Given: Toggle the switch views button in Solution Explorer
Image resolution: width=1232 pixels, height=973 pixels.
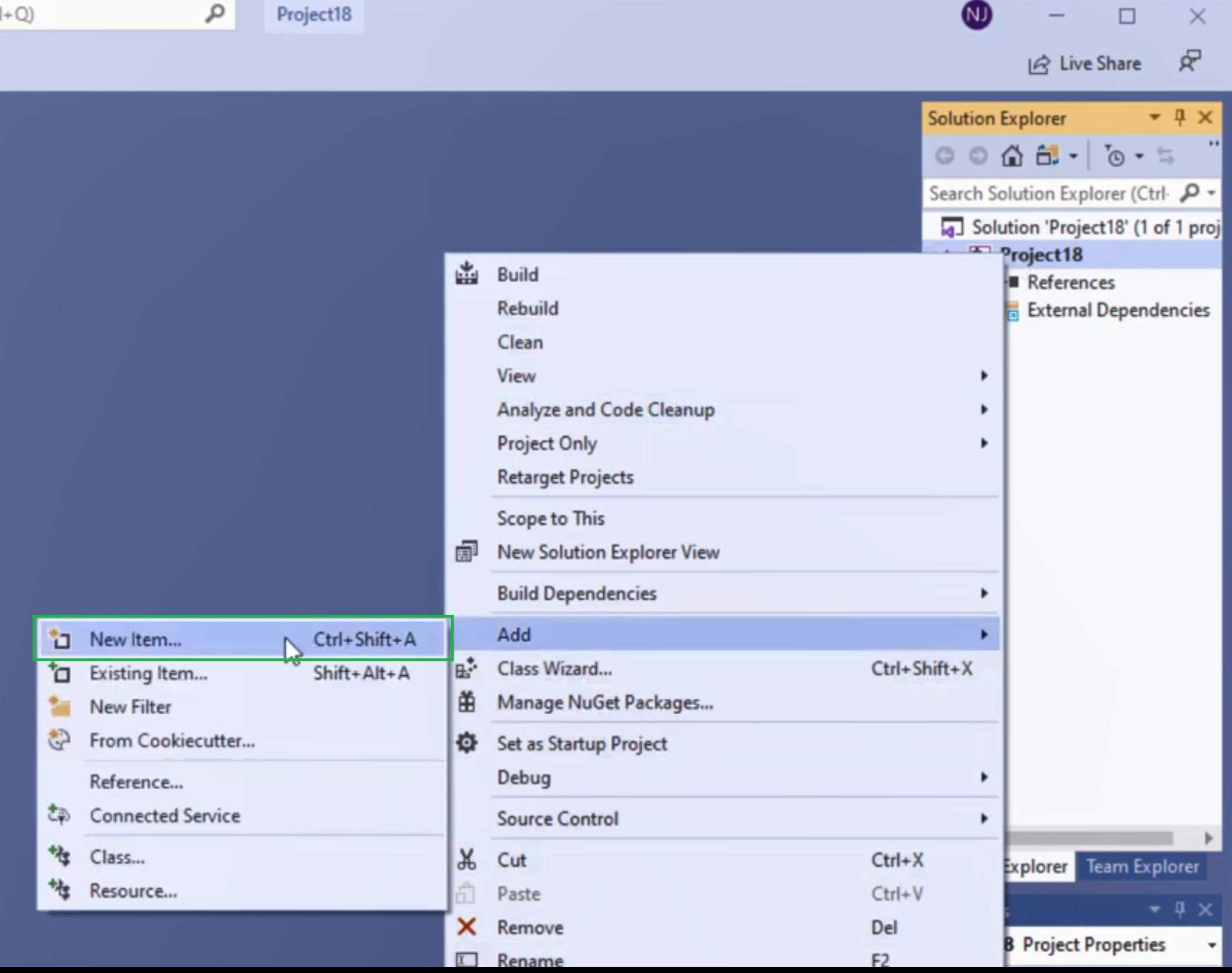Looking at the screenshot, I should [1047, 156].
